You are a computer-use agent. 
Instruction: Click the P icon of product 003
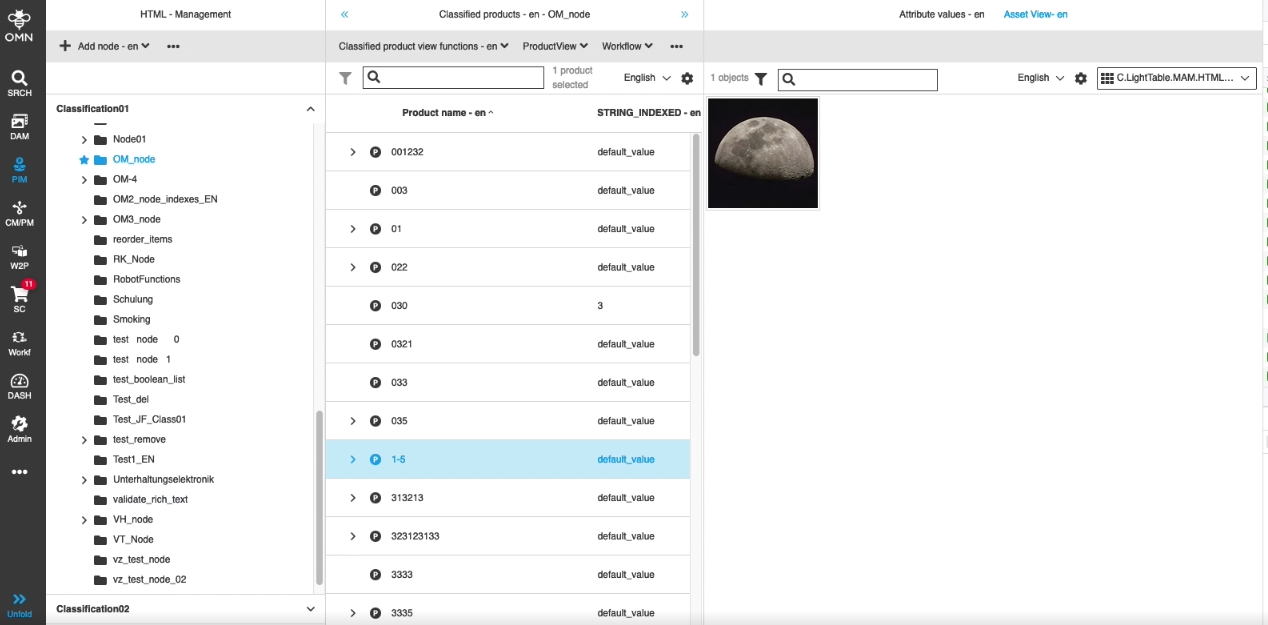click(376, 190)
